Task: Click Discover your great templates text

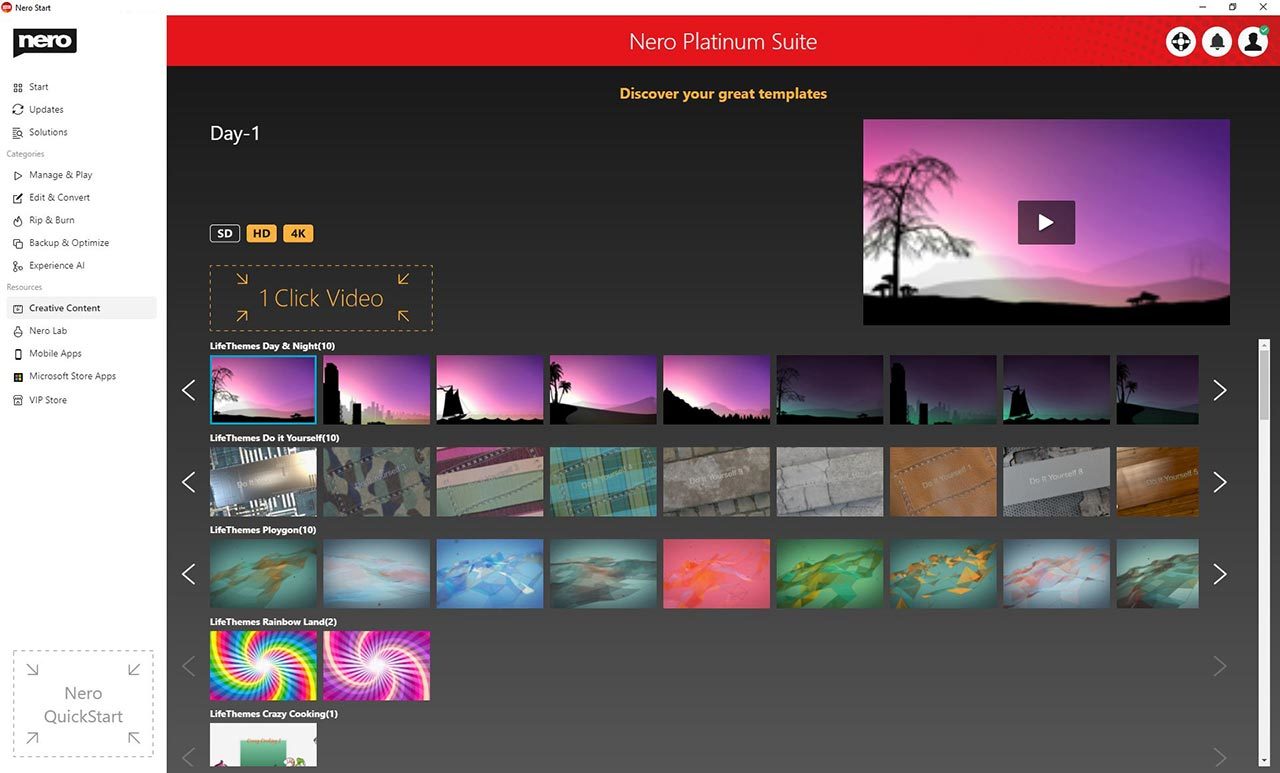Action: coord(723,94)
